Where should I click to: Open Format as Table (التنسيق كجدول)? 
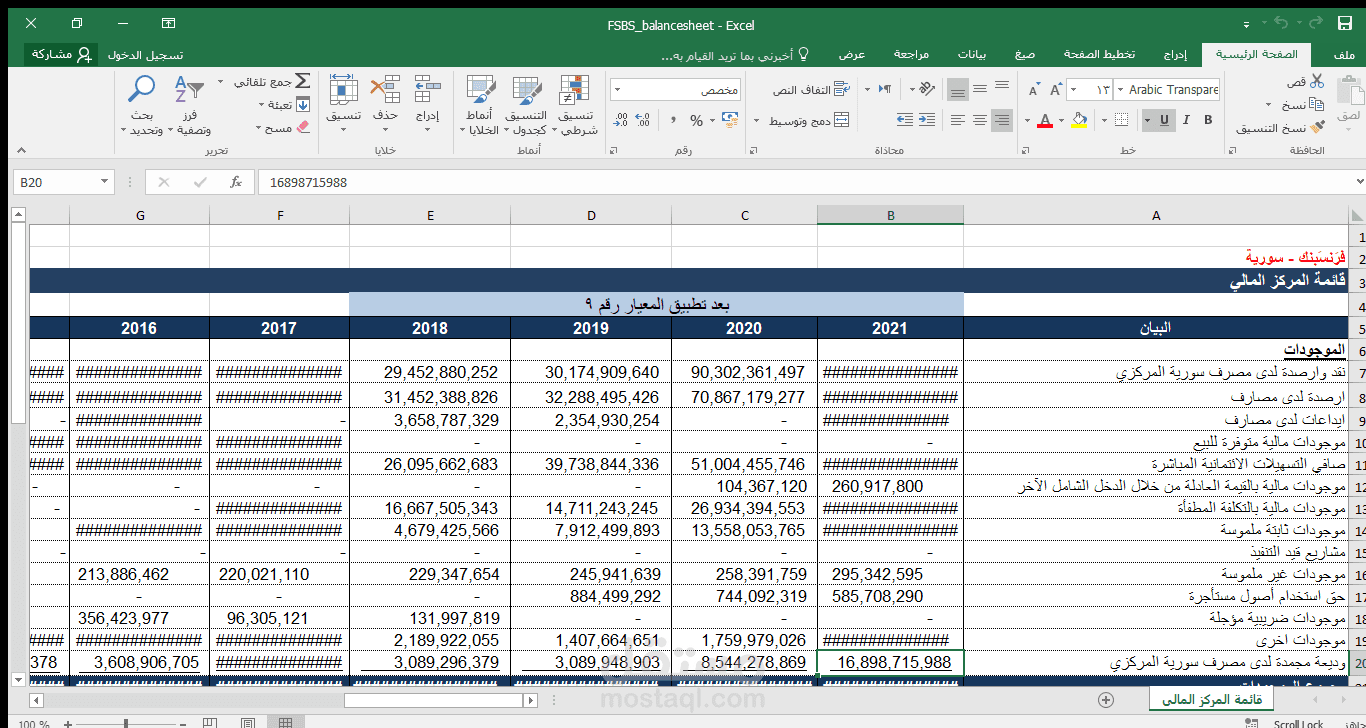(x=525, y=105)
